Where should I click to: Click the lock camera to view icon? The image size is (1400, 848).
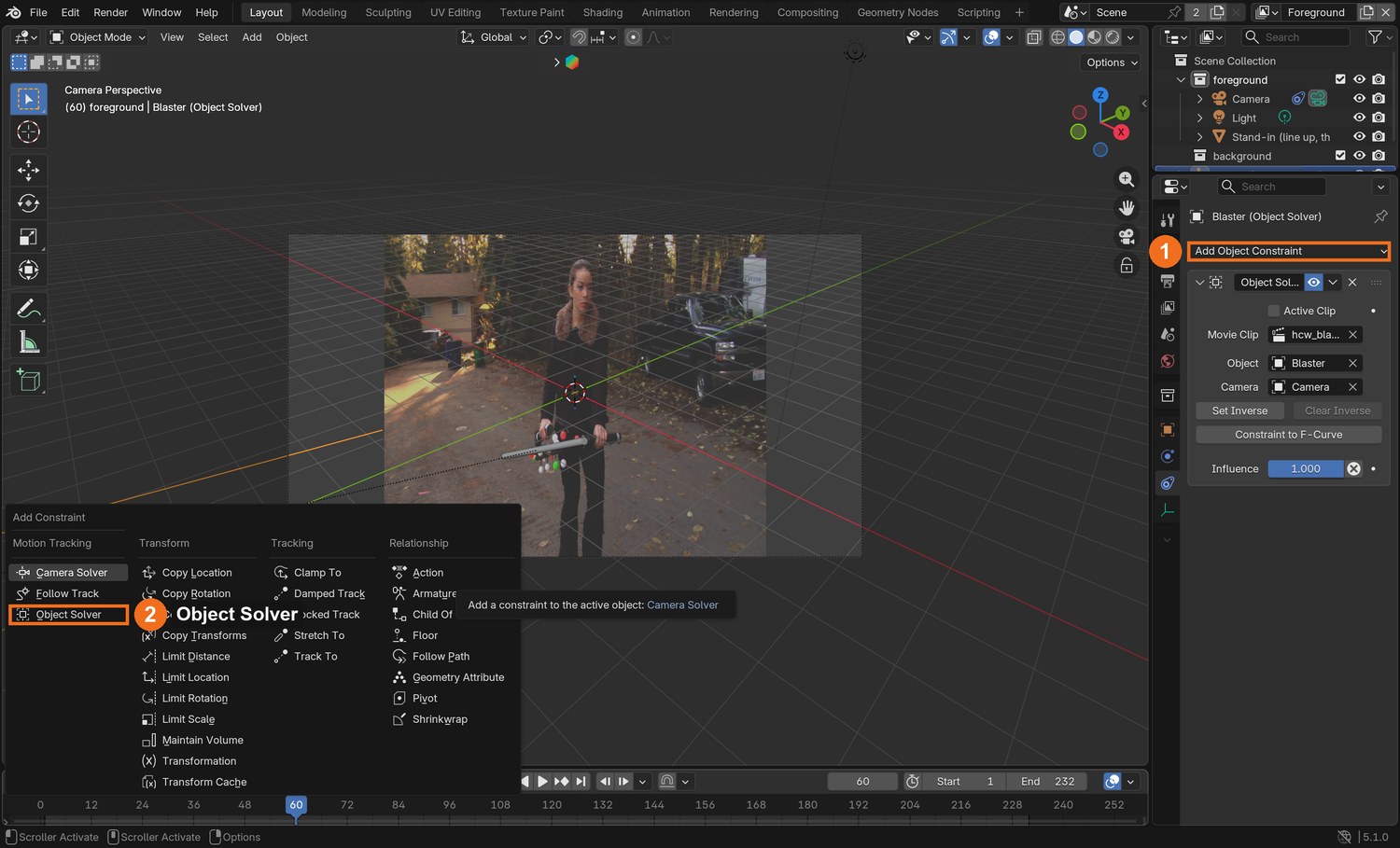[1127, 266]
